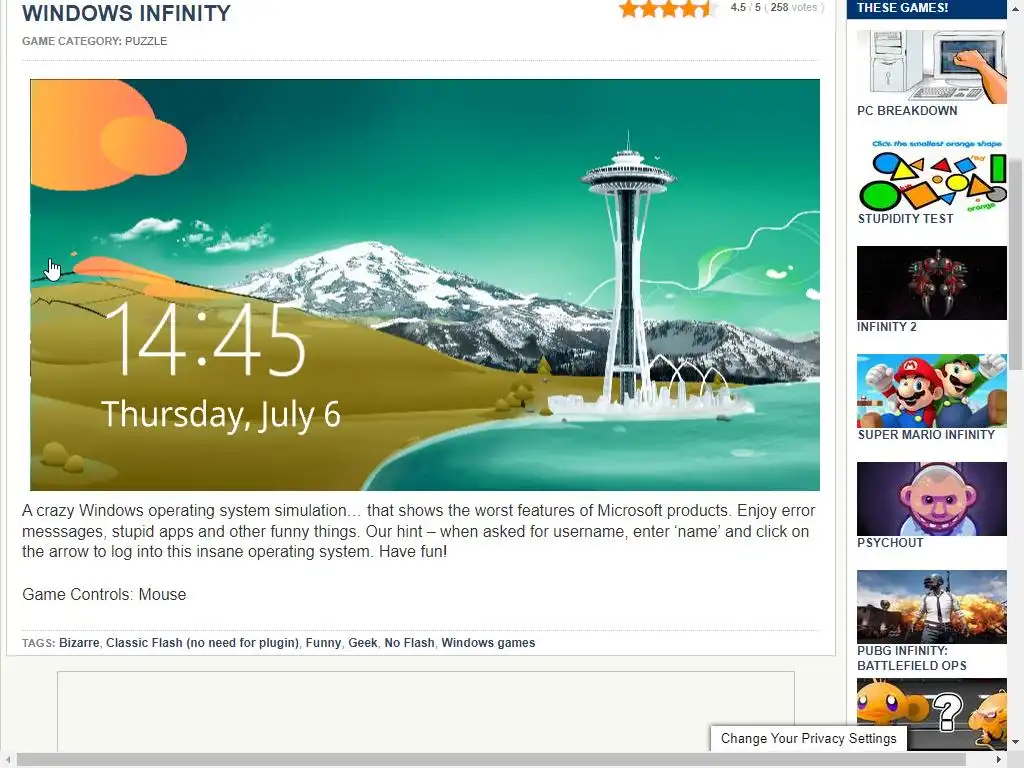
Task: Click the Change Your Privacy Settings button
Action: [808, 739]
